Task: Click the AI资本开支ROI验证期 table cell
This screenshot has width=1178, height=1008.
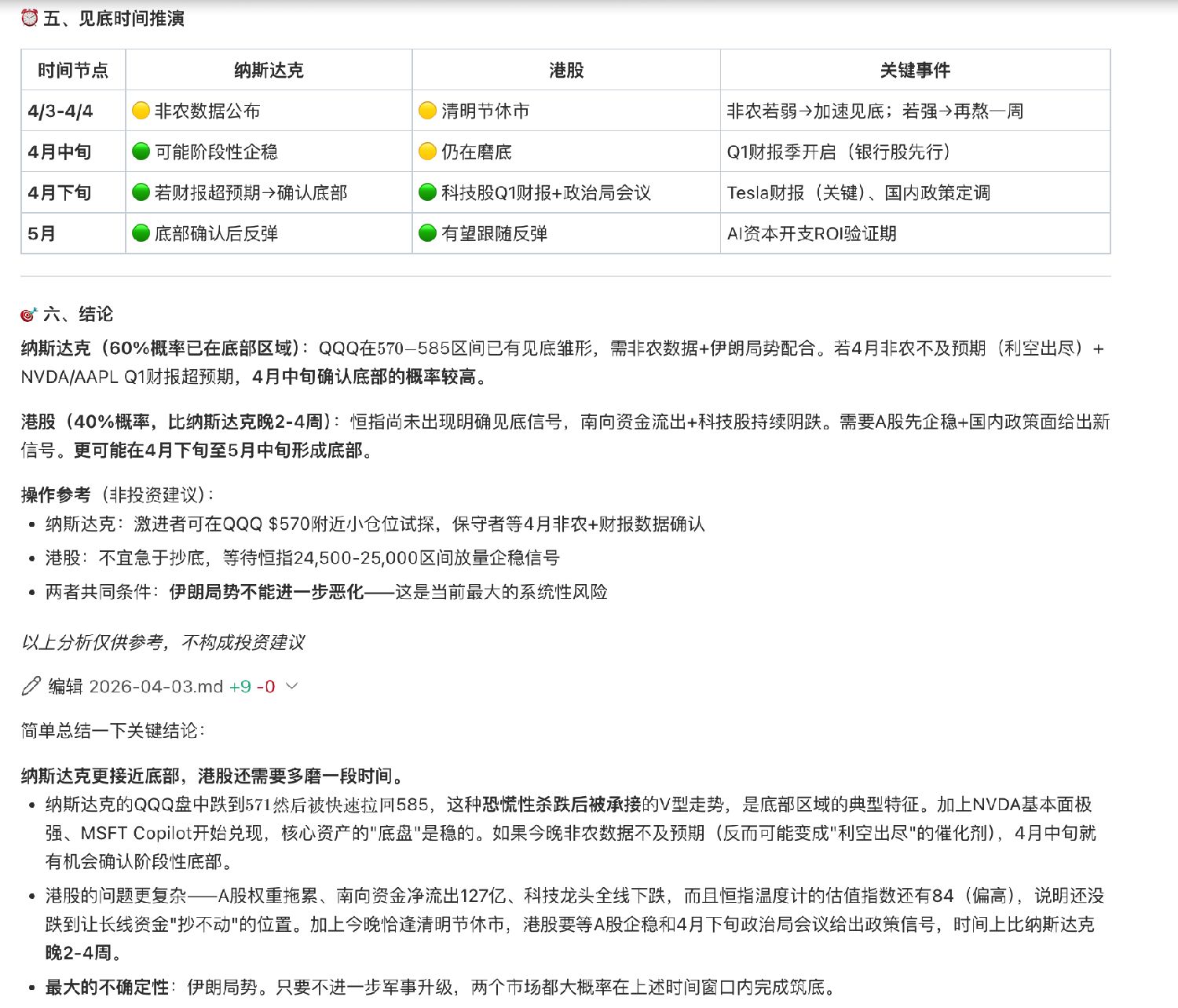Action: coord(811,233)
